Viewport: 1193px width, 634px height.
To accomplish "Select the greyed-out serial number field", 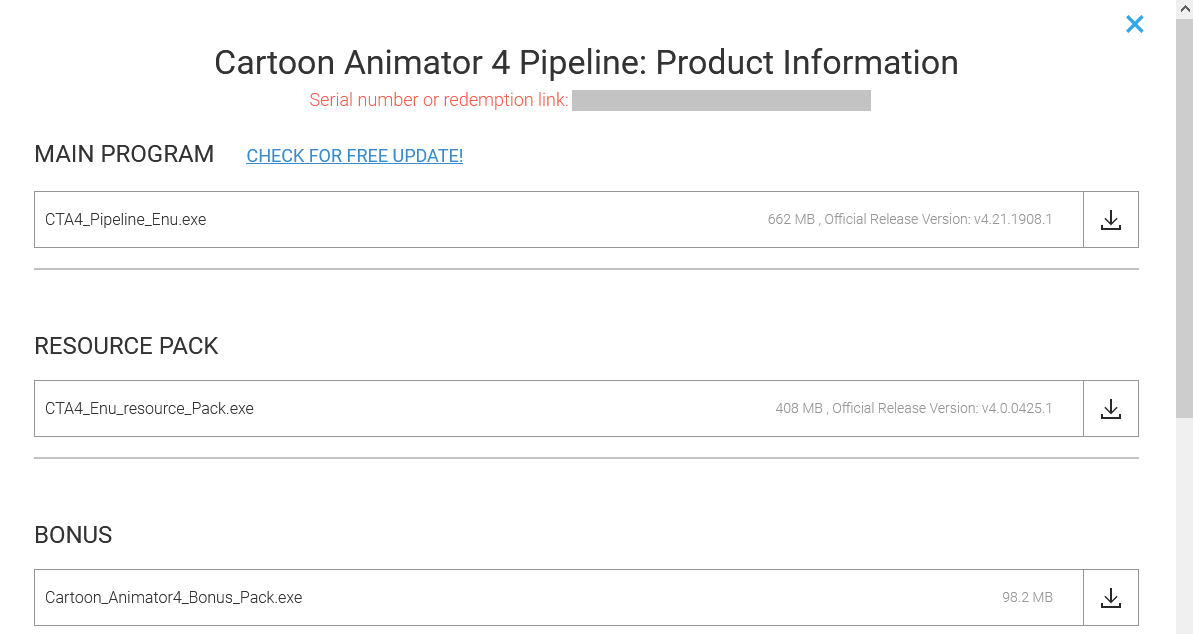I will click(x=721, y=100).
